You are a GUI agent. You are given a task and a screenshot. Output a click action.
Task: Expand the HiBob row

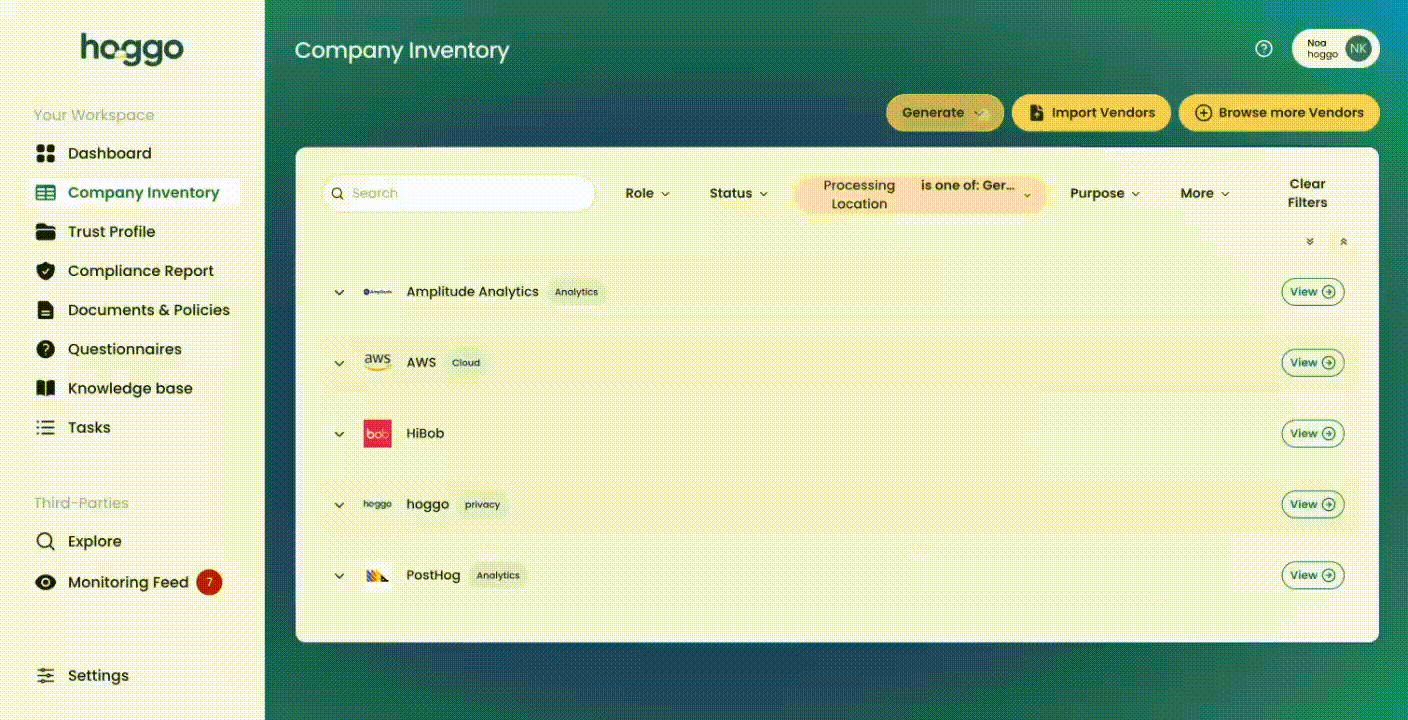(x=339, y=434)
